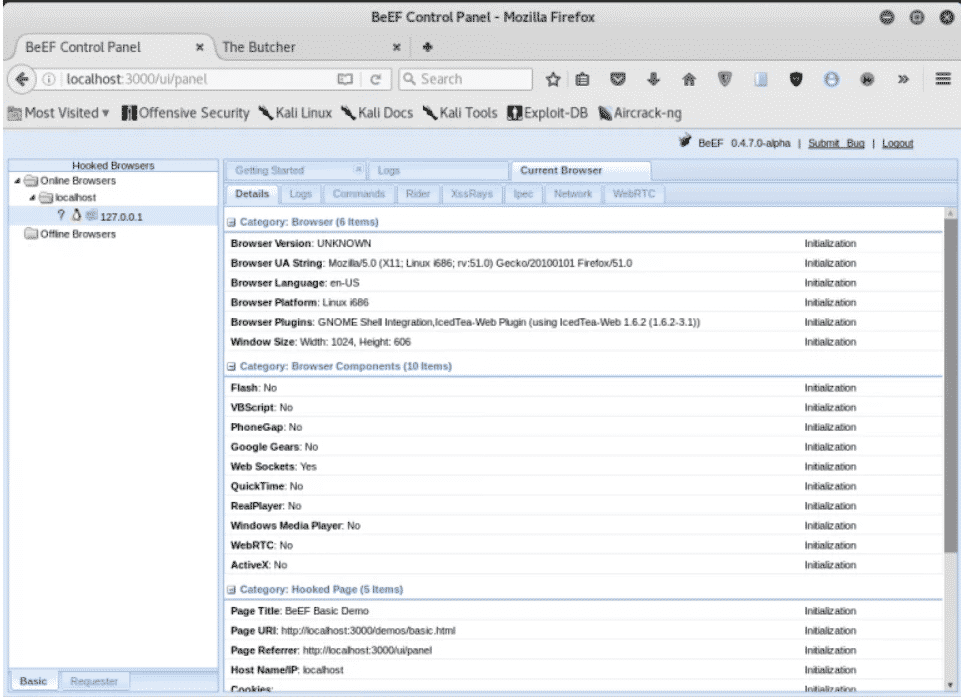Select hooked browser 127.0.0.1

click(118, 214)
